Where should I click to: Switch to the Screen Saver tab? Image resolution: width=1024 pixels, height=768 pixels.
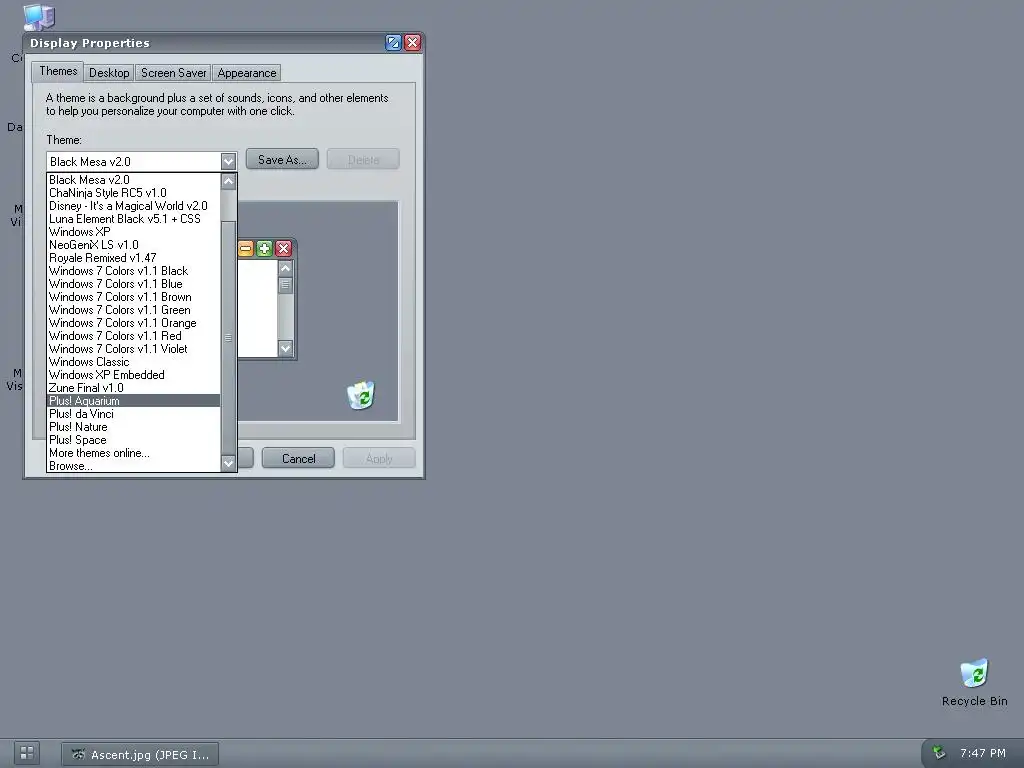click(x=174, y=72)
